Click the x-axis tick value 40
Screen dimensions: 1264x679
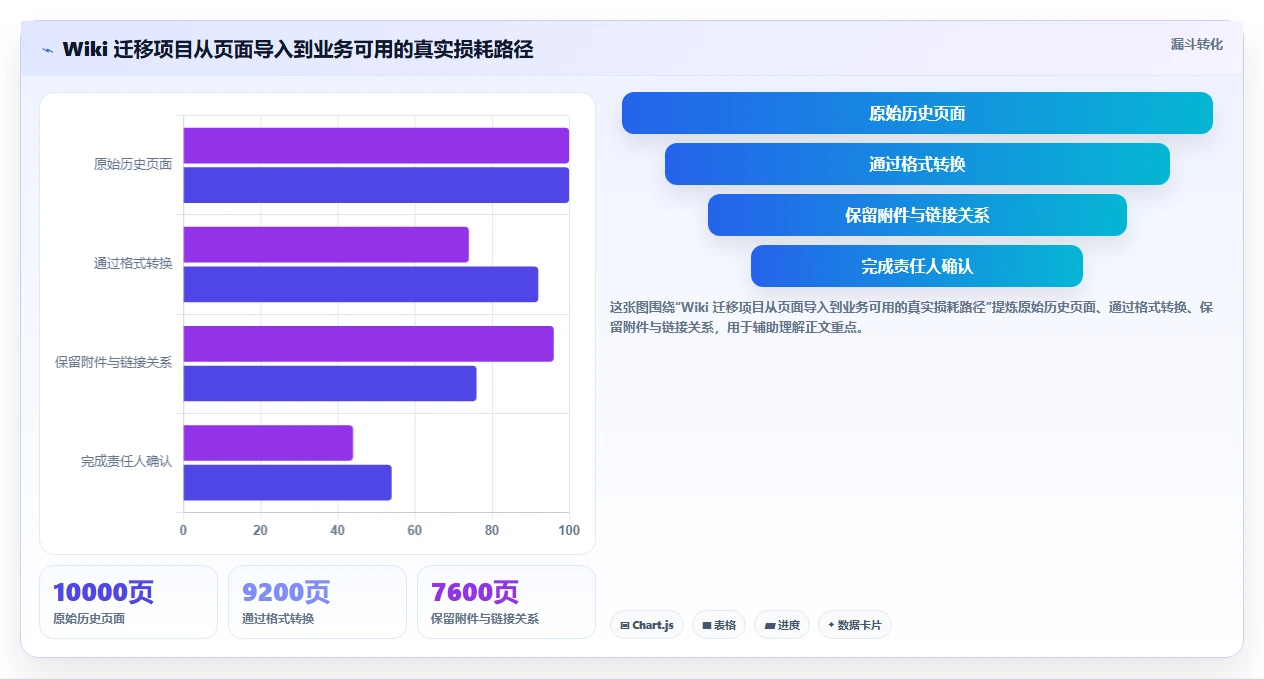(337, 530)
